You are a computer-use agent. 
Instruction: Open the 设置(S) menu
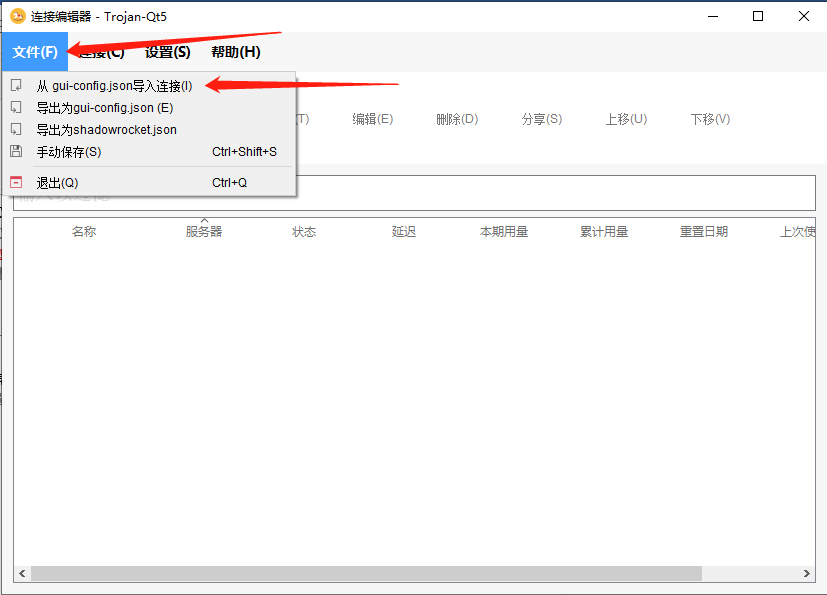pos(167,52)
